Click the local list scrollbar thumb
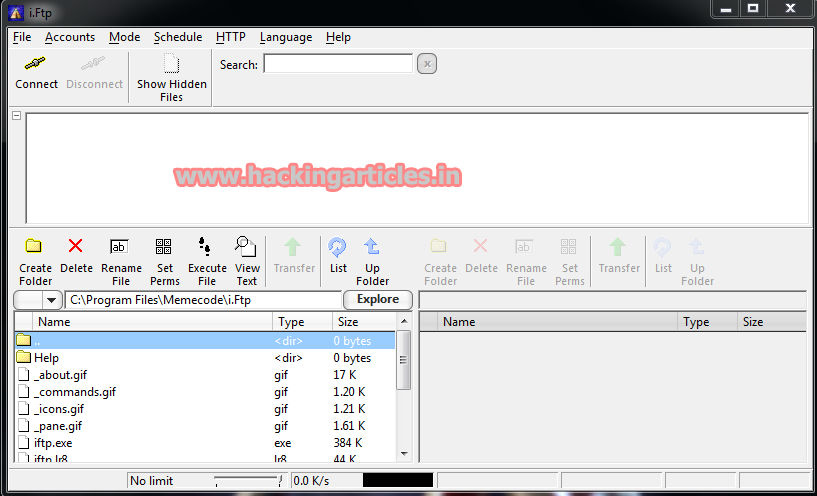The height and width of the screenshot is (496, 817). pos(404,359)
